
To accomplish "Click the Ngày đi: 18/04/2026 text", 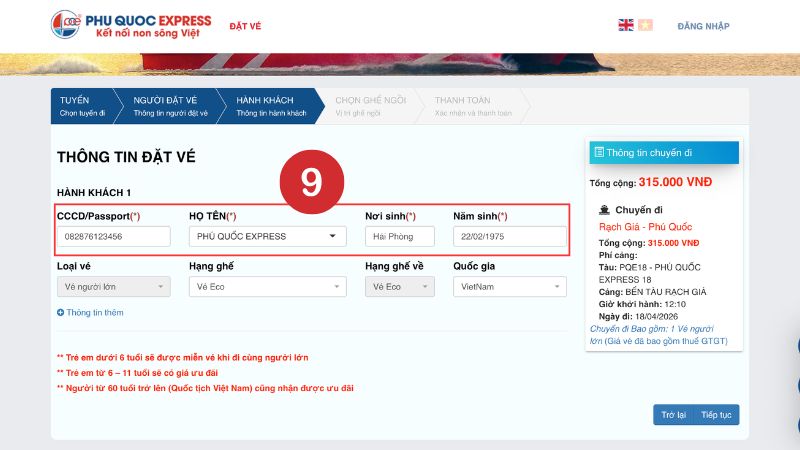I will (x=638, y=316).
